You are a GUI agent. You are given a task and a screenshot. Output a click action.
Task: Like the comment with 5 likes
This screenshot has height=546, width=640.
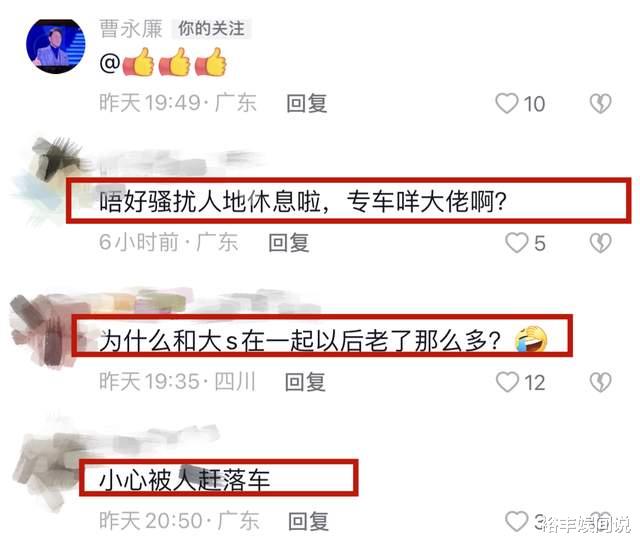pos(517,243)
